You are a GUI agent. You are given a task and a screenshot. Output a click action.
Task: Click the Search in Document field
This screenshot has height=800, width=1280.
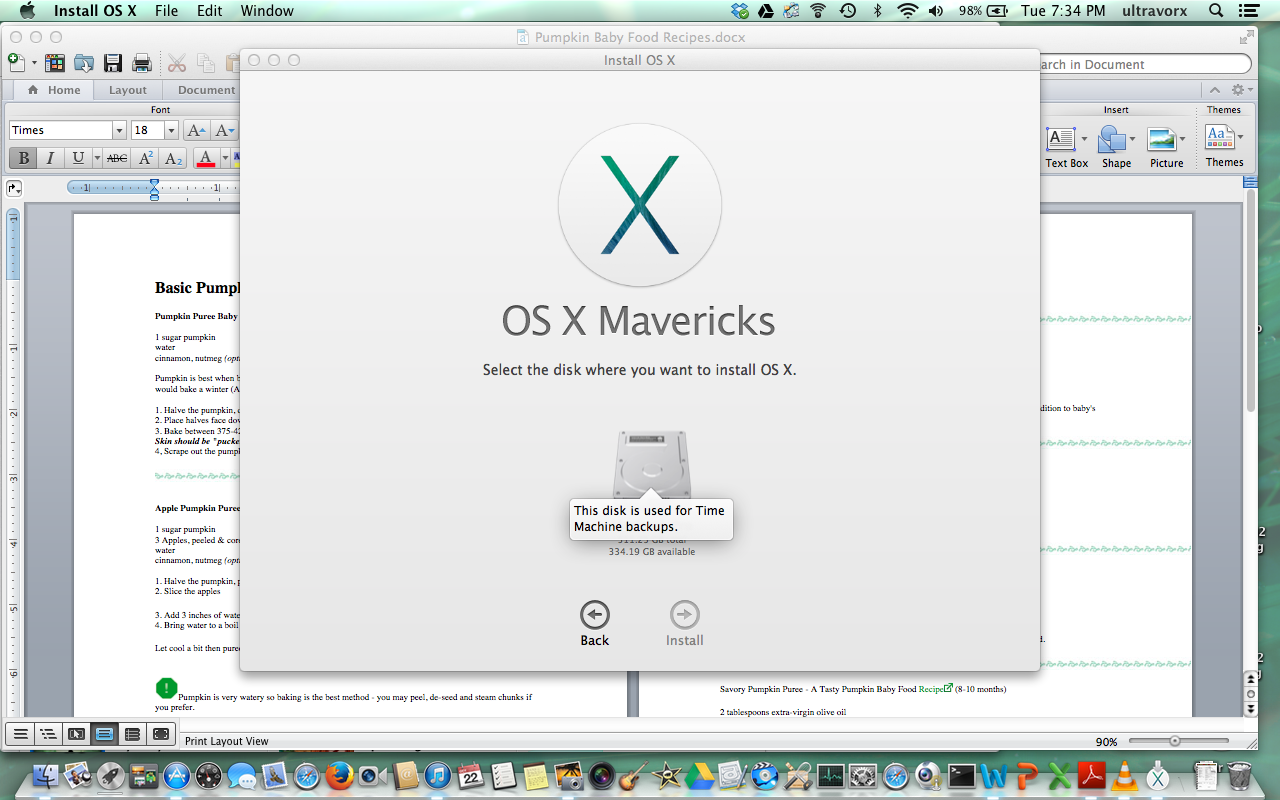pos(1145,64)
